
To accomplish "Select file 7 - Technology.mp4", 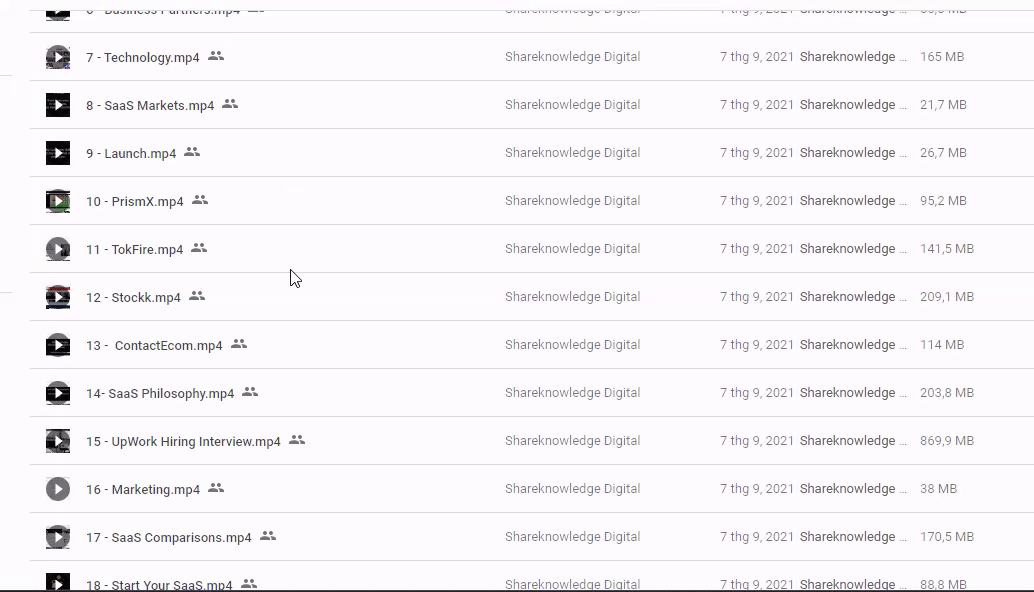I will click(143, 58).
